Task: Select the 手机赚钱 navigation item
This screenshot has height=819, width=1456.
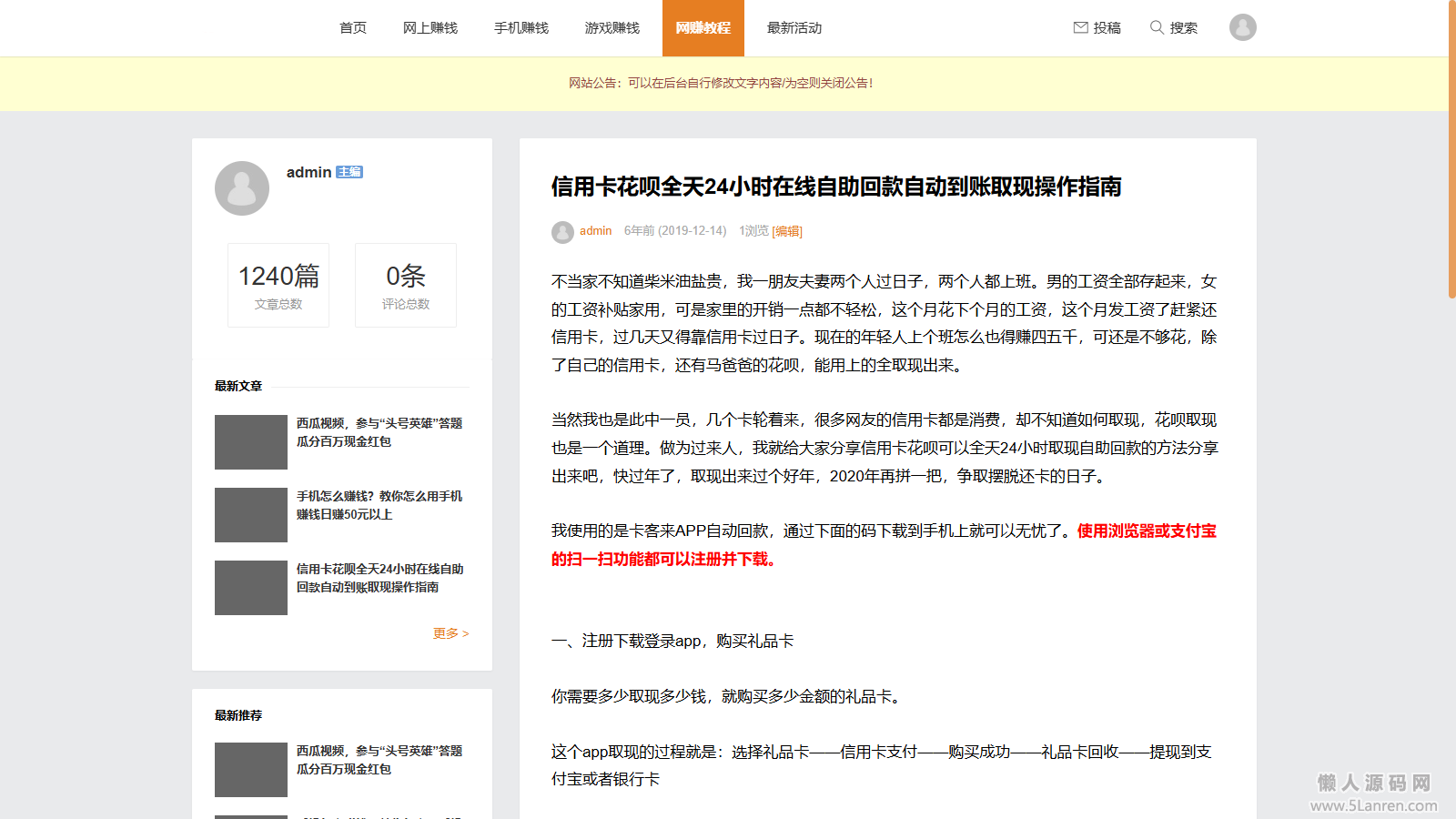Action: [521, 28]
